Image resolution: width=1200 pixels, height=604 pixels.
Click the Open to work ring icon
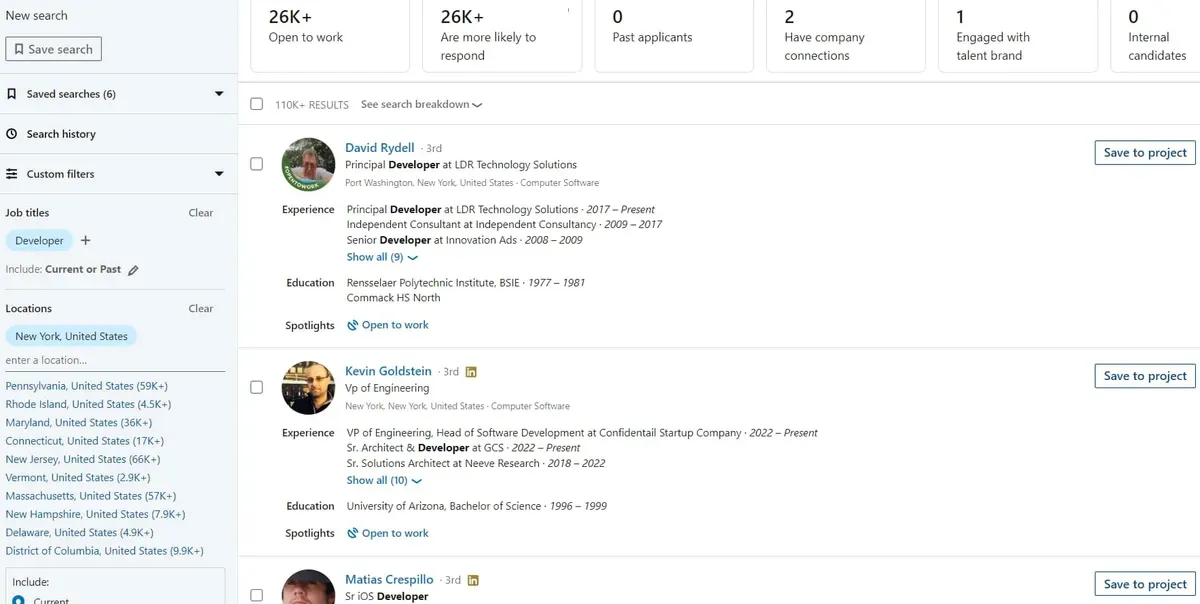click(352, 324)
